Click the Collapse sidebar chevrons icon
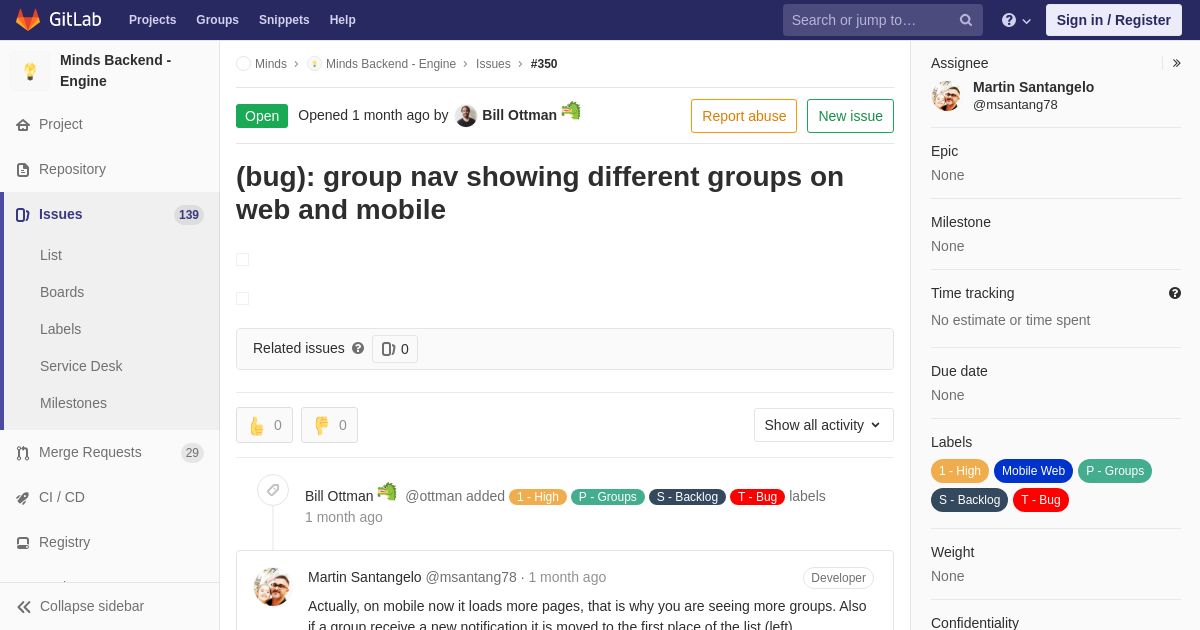The height and width of the screenshot is (630, 1200). tap(24, 607)
